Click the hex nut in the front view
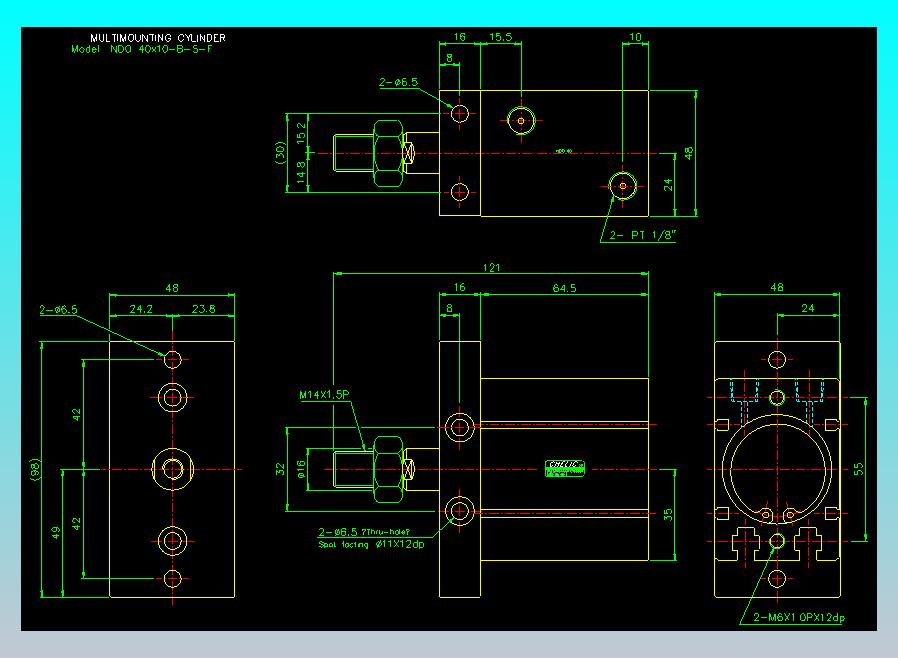 388,470
